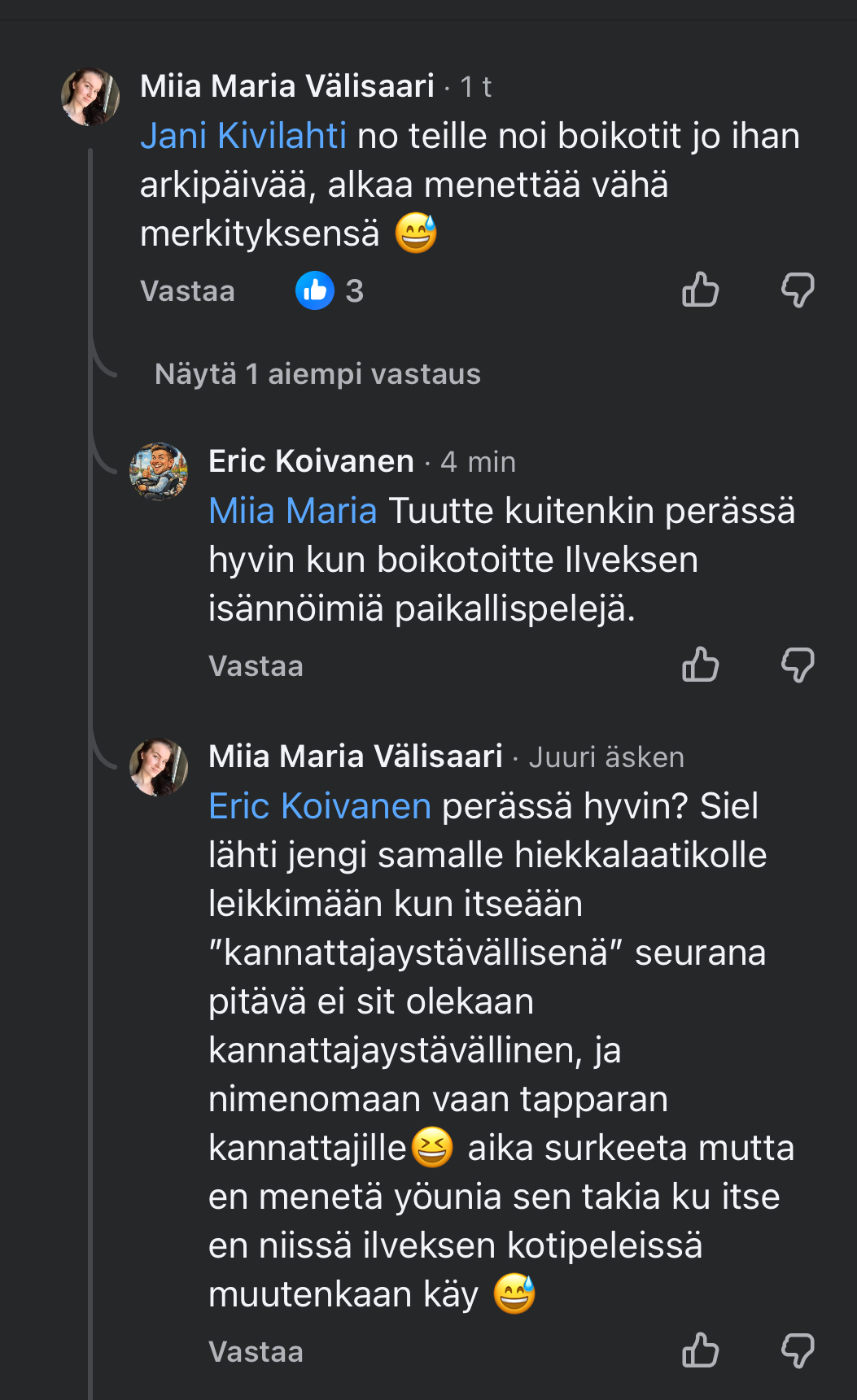Click Vastaa under Miia Maria's top comment
This screenshot has height=1400, width=857.
tap(187, 291)
